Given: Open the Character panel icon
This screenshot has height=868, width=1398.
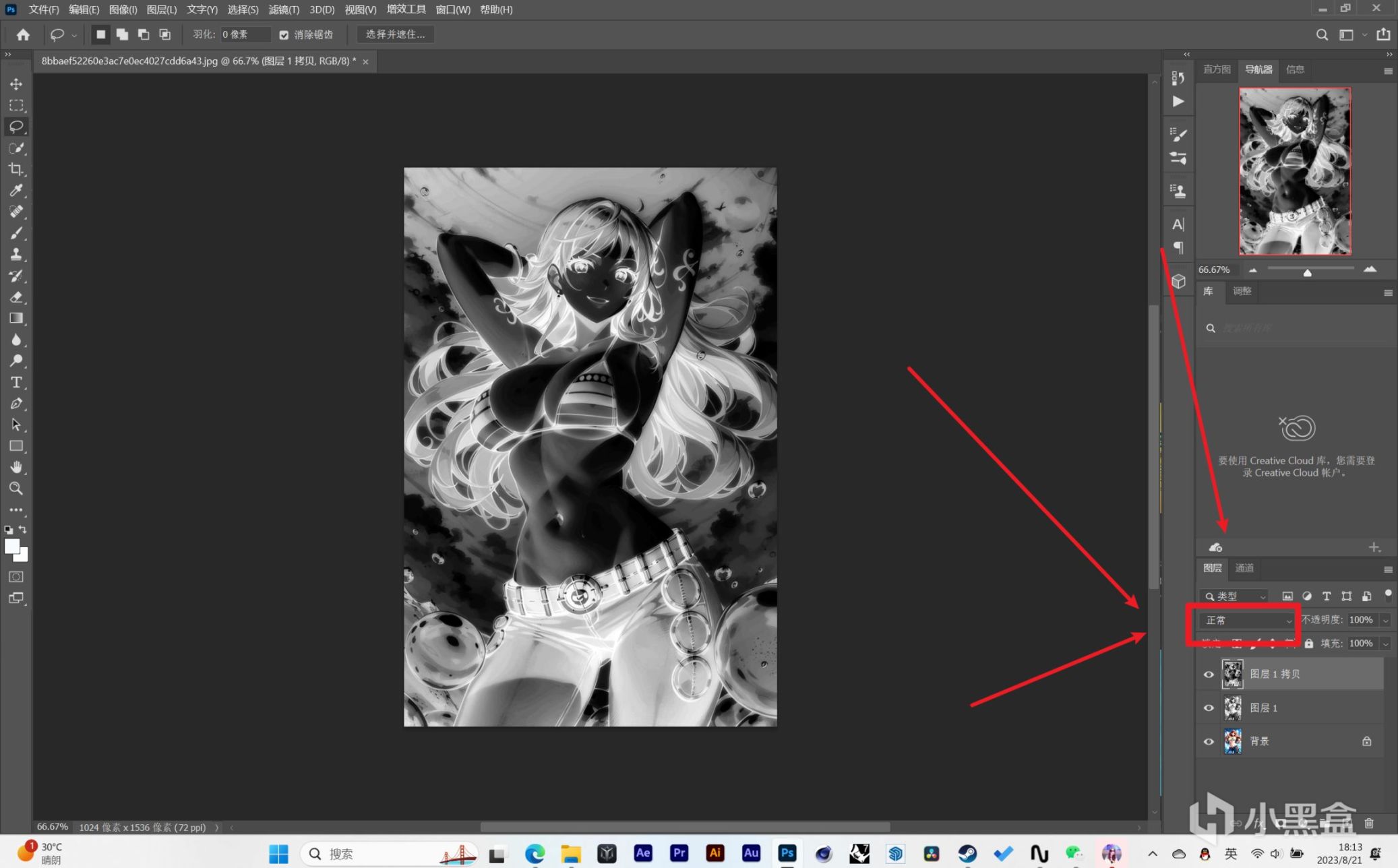Looking at the screenshot, I should tap(1178, 224).
